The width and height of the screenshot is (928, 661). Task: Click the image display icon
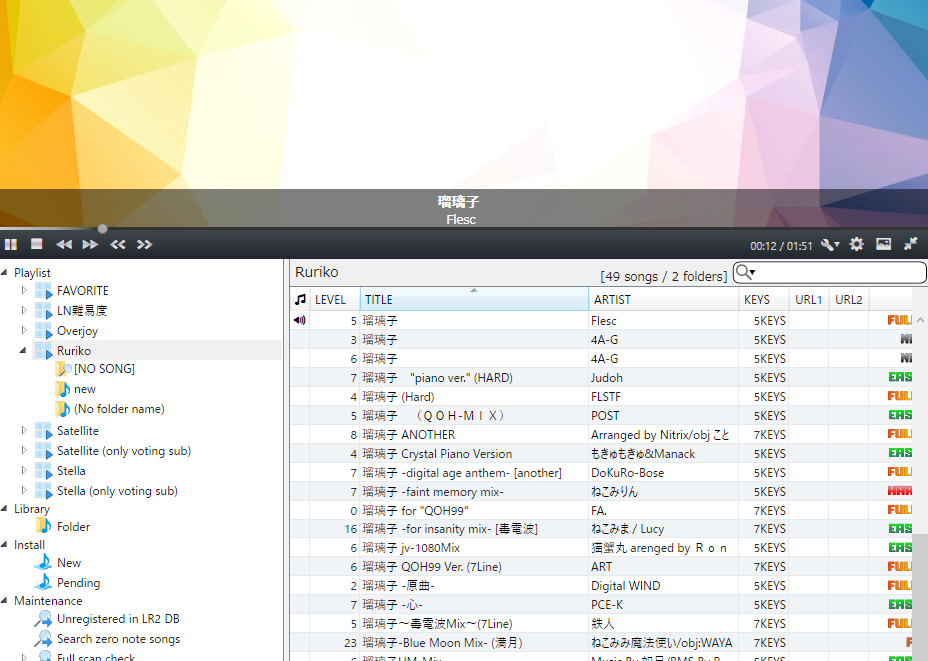point(884,244)
